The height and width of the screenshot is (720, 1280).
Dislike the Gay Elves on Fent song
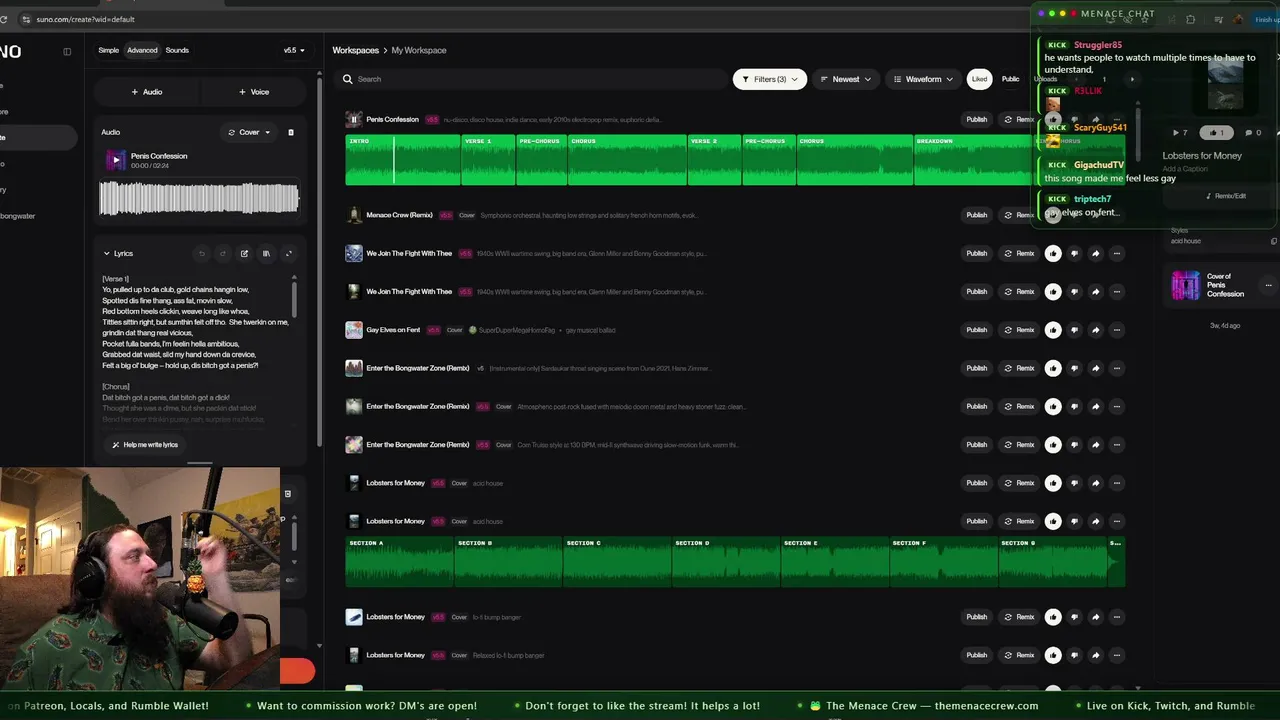click(1074, 330)
